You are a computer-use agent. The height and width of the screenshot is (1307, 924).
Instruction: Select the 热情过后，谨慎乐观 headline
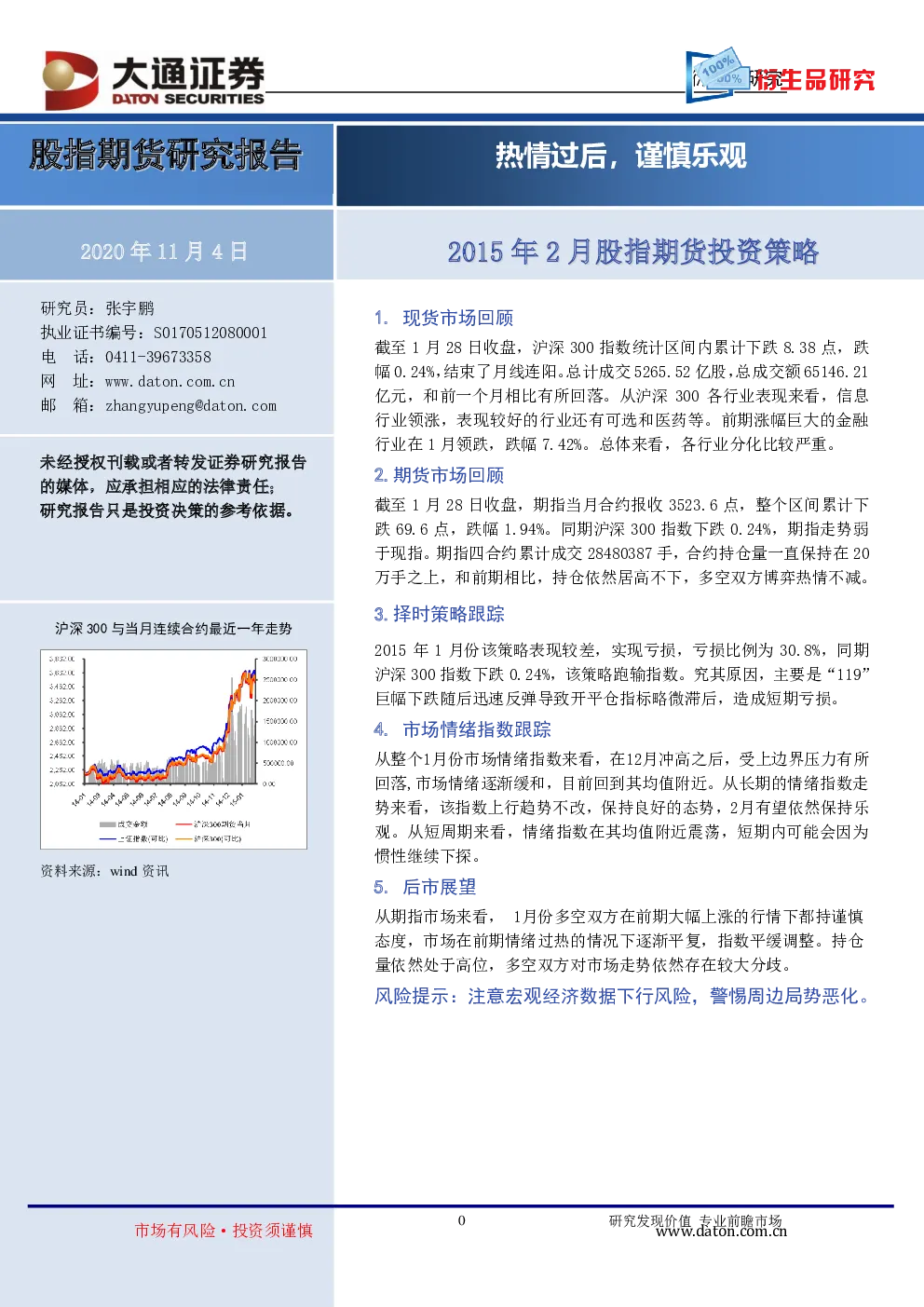point(620,156)
